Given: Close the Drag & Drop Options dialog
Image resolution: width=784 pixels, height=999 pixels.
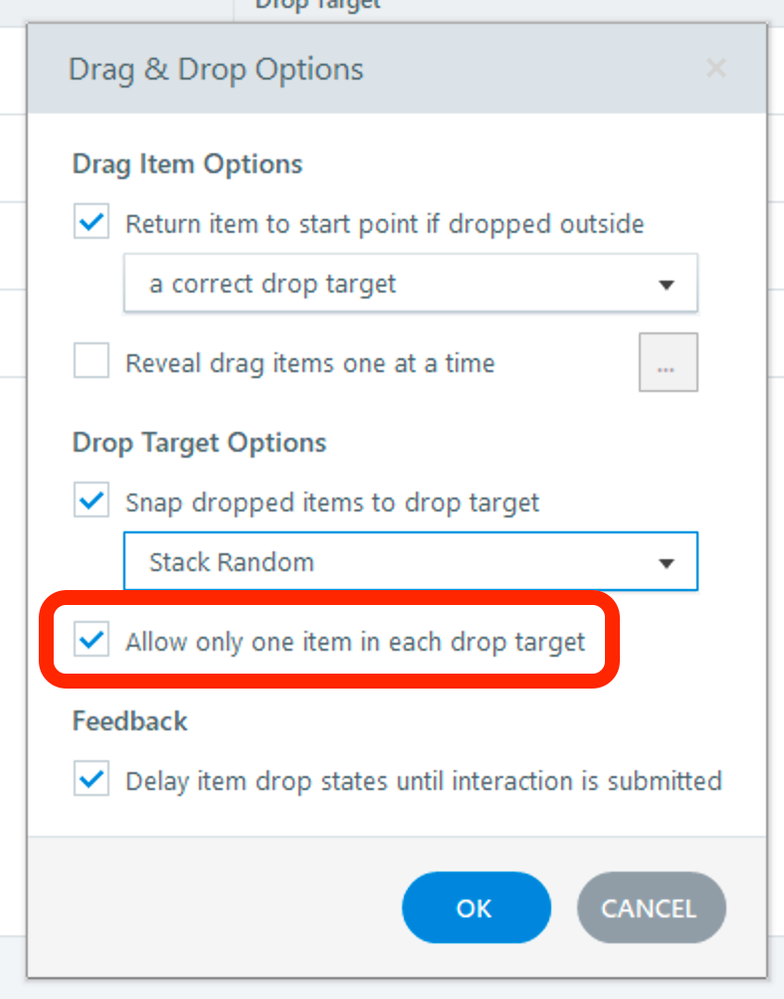Looking at the screenshot, I should point(716,69).
